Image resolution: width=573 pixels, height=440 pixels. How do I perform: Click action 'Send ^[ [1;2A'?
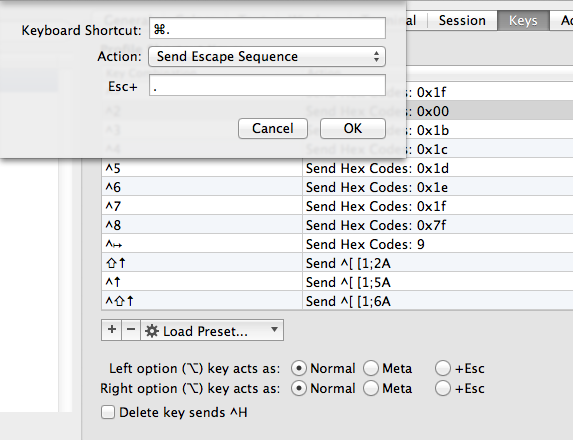click(x=348, y=263)
